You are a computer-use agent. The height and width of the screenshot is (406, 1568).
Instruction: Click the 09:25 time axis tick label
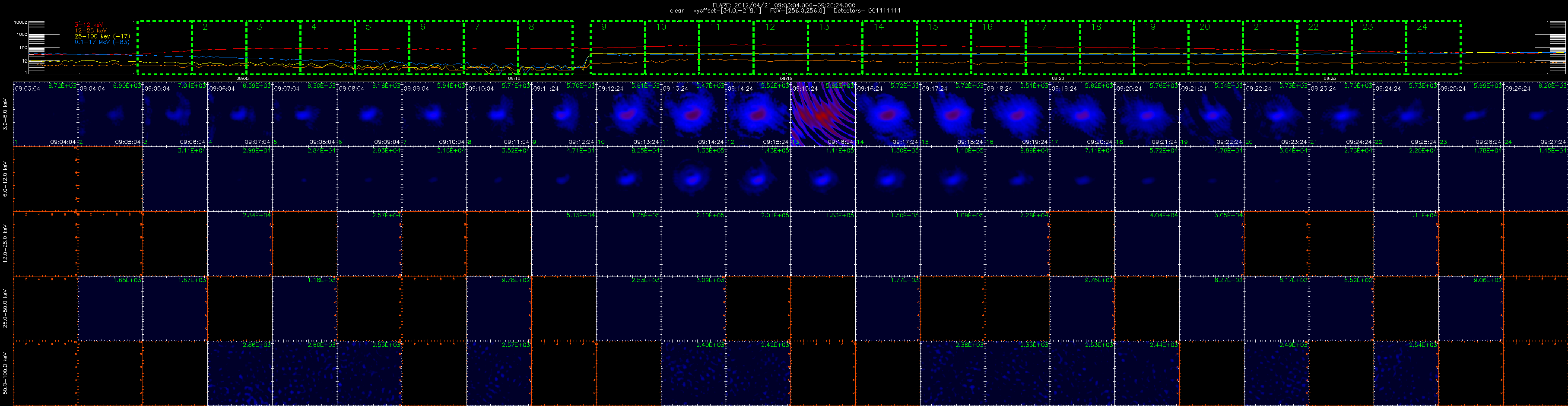pyautogui.click(x=1330, y=79)
